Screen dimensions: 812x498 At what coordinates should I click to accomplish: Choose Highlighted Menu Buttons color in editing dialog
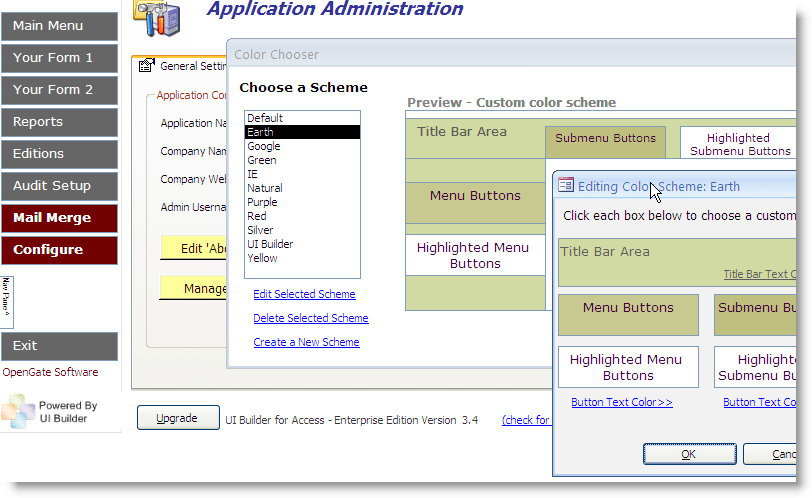(628, 367)
